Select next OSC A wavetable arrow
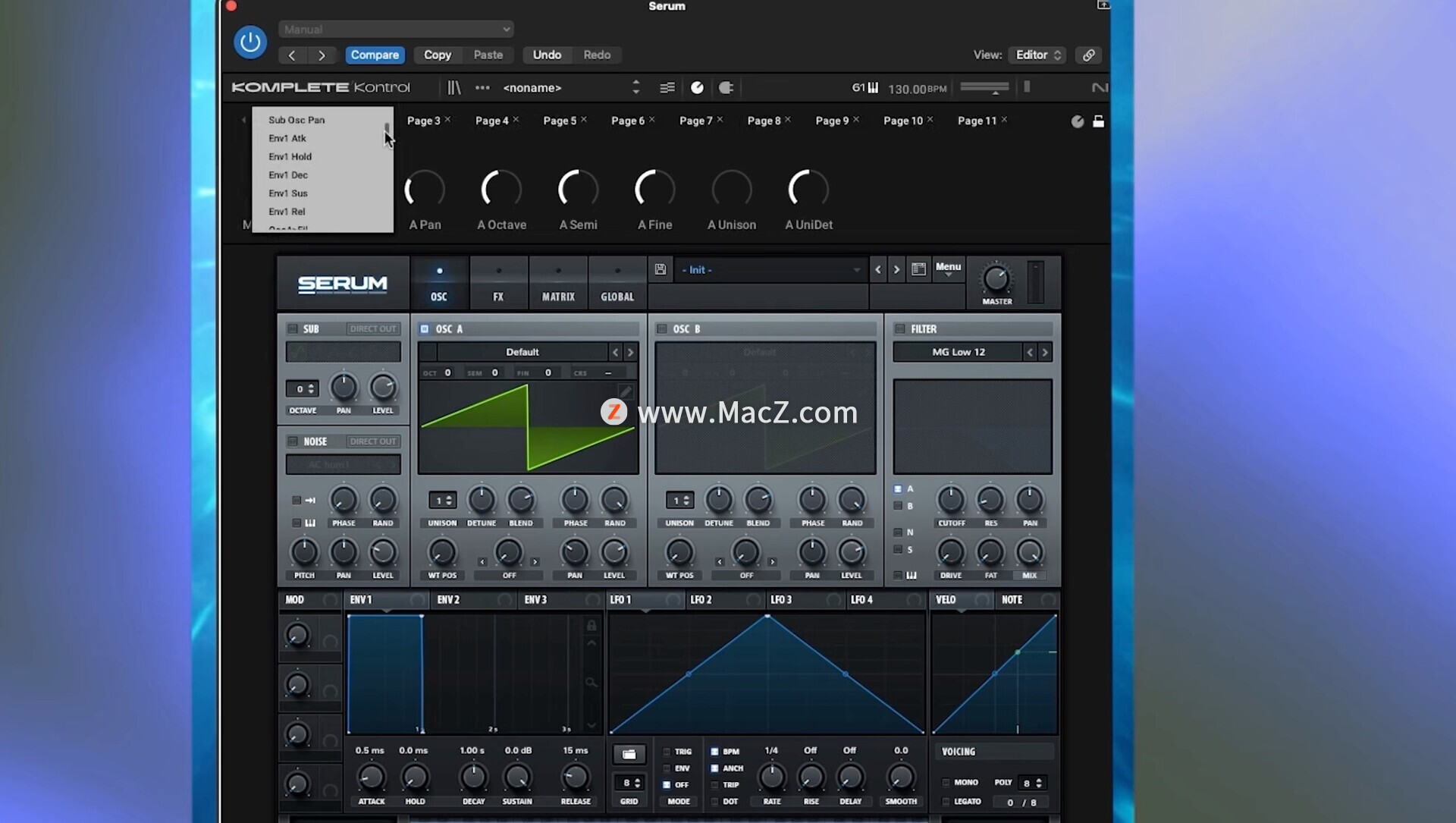Image resolution: width=1456 pixels, height=823 pixels. [630, 352]
